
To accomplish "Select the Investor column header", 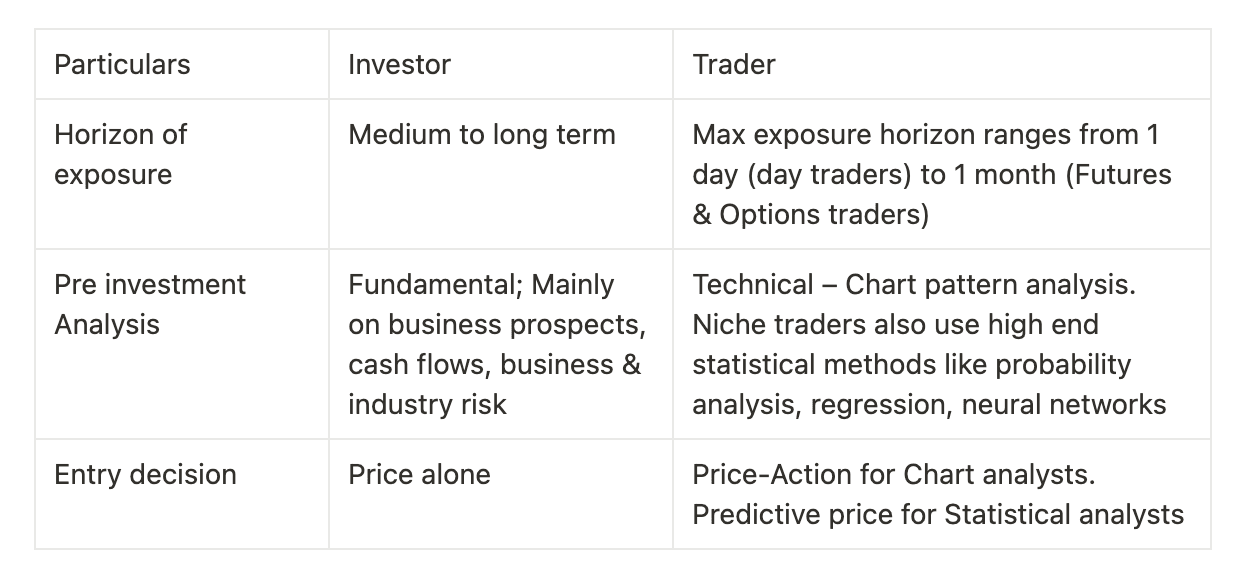I will pos(399,65).
